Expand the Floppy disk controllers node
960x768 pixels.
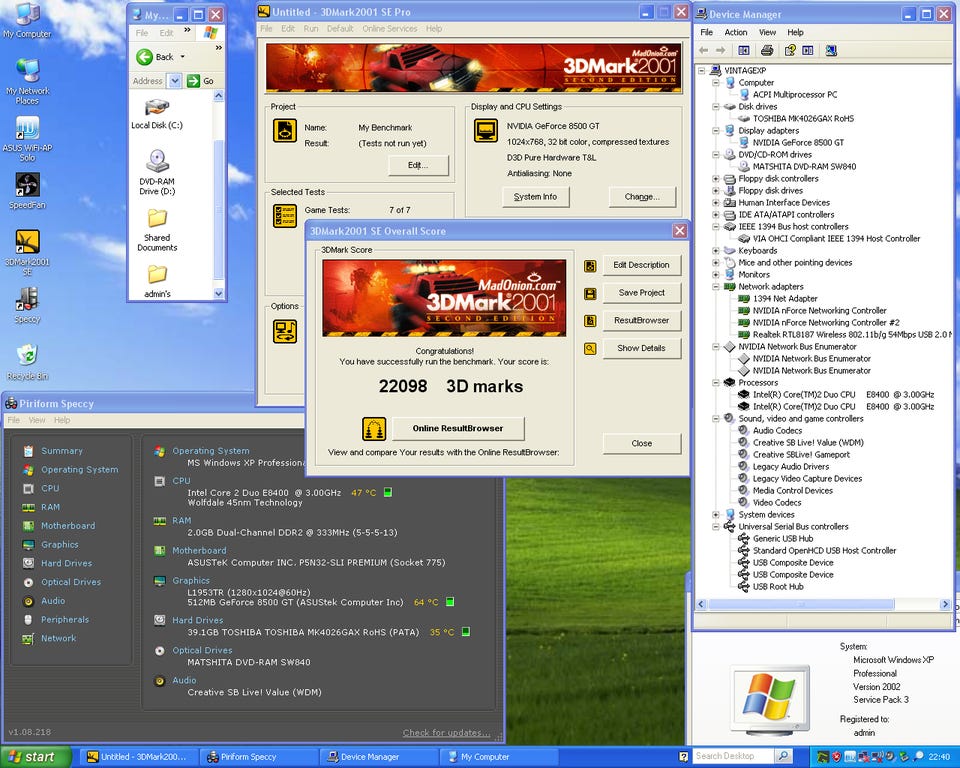(x=715, y=179)
